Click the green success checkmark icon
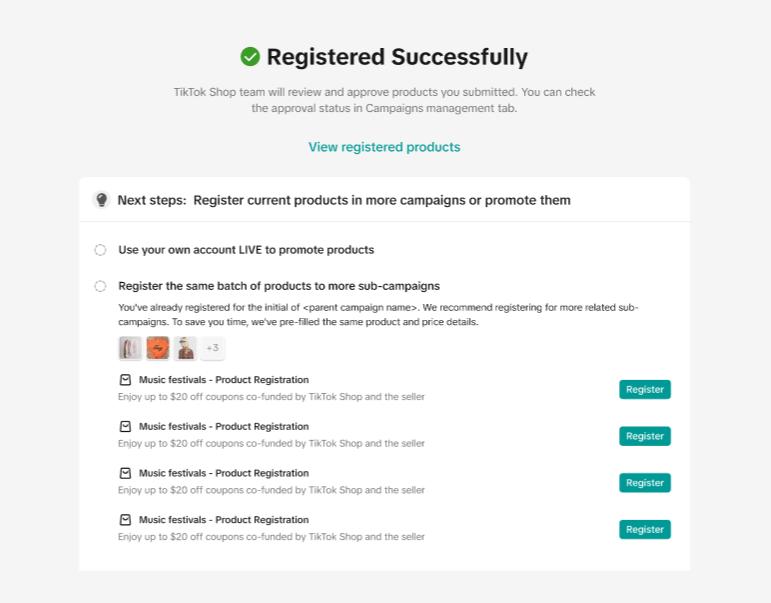This screenshot has height=603, width=771. tap(250, 57)
